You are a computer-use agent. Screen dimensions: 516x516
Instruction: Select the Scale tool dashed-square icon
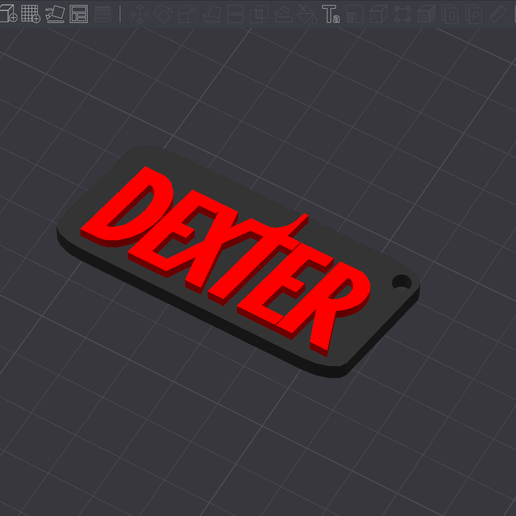tap(187, 14)
